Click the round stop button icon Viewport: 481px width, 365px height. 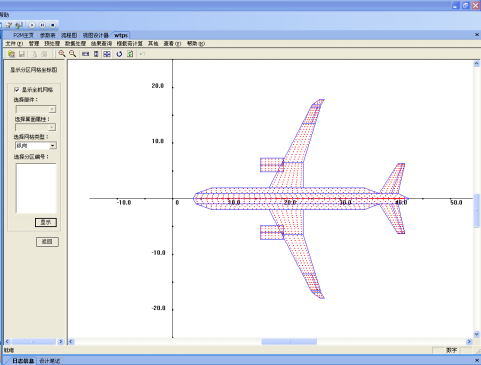tap(53, 25)
